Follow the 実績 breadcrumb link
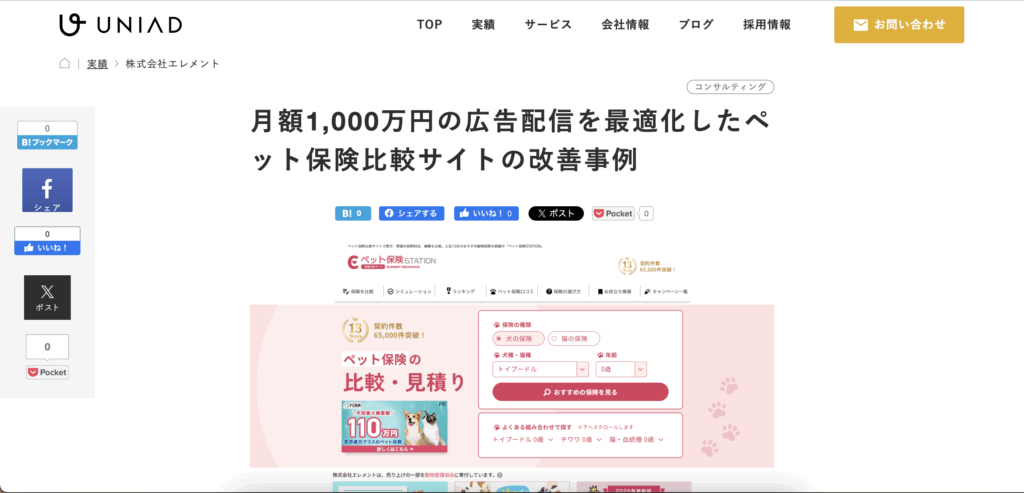The height and width of the screenshot is (493, 1024). [97, 63]
